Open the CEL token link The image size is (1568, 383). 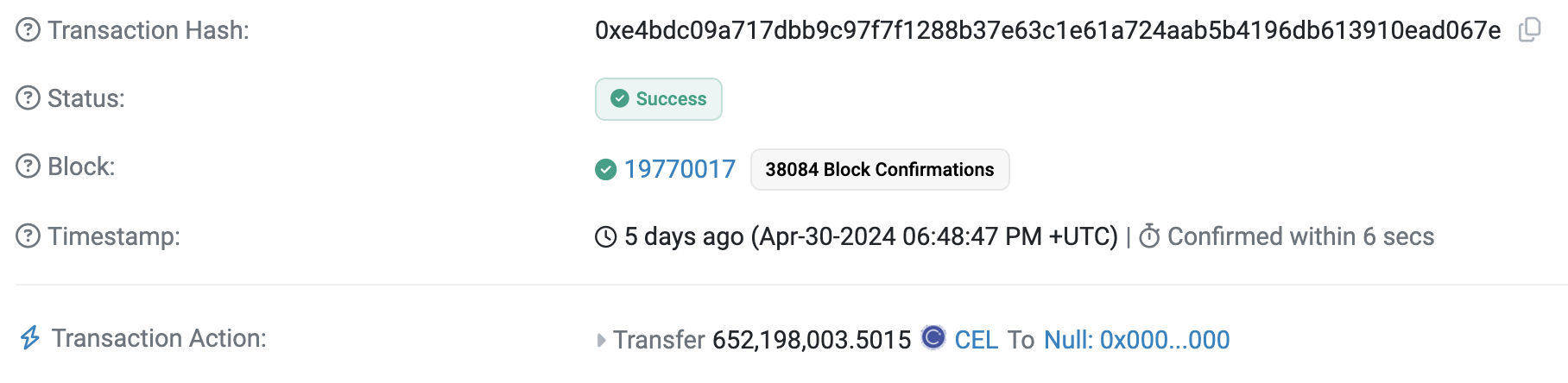pos(976,340)
